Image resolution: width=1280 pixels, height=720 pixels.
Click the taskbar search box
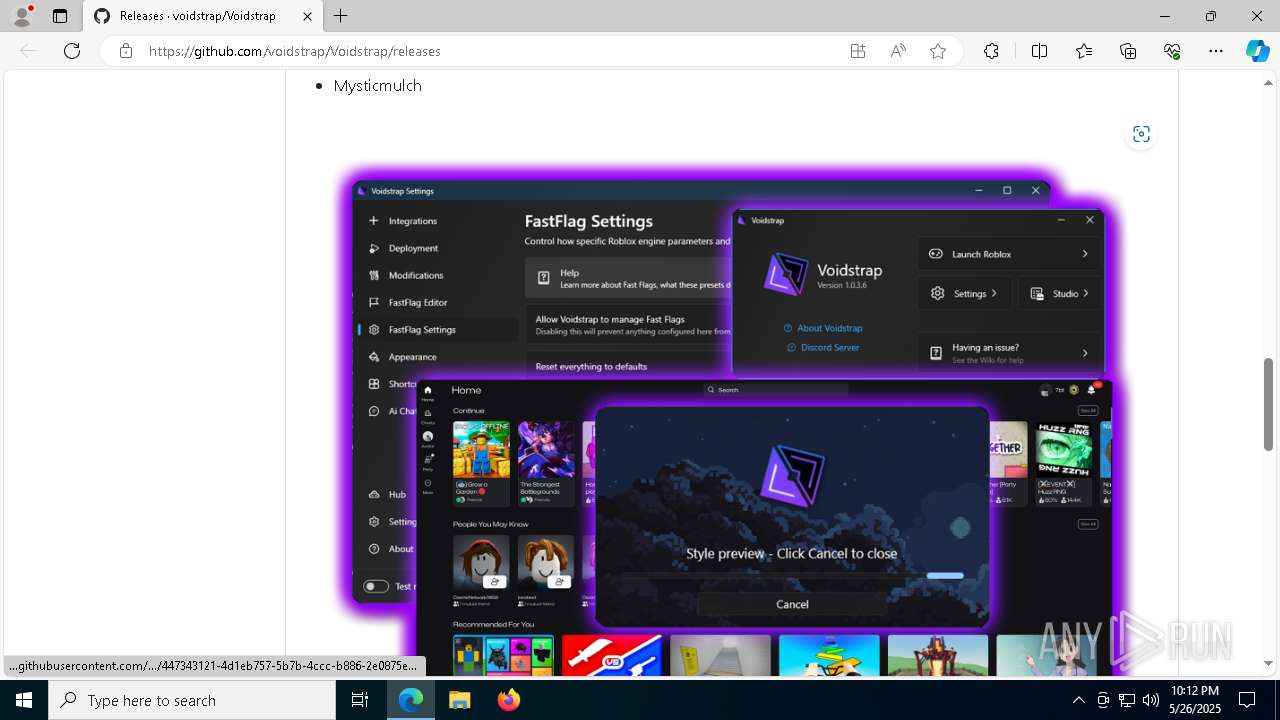pyautogui.click(x=192, y=700)
